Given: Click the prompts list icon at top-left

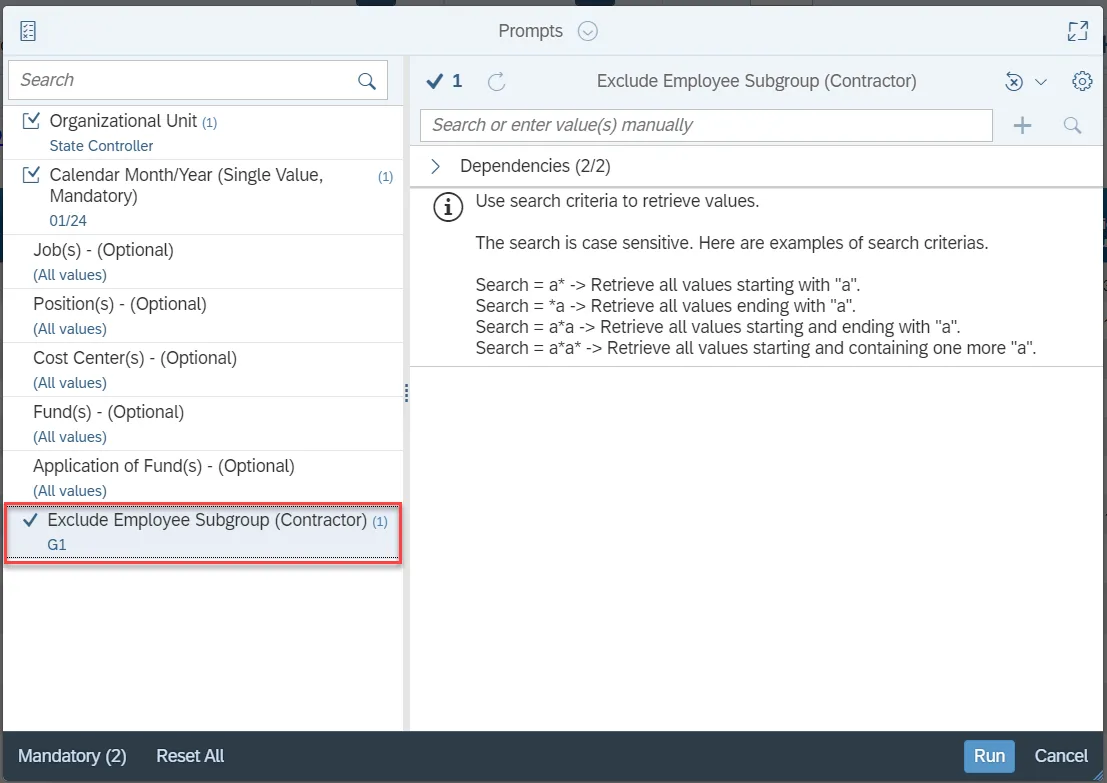Looking at the screenshot, I should tap(28, 31).
